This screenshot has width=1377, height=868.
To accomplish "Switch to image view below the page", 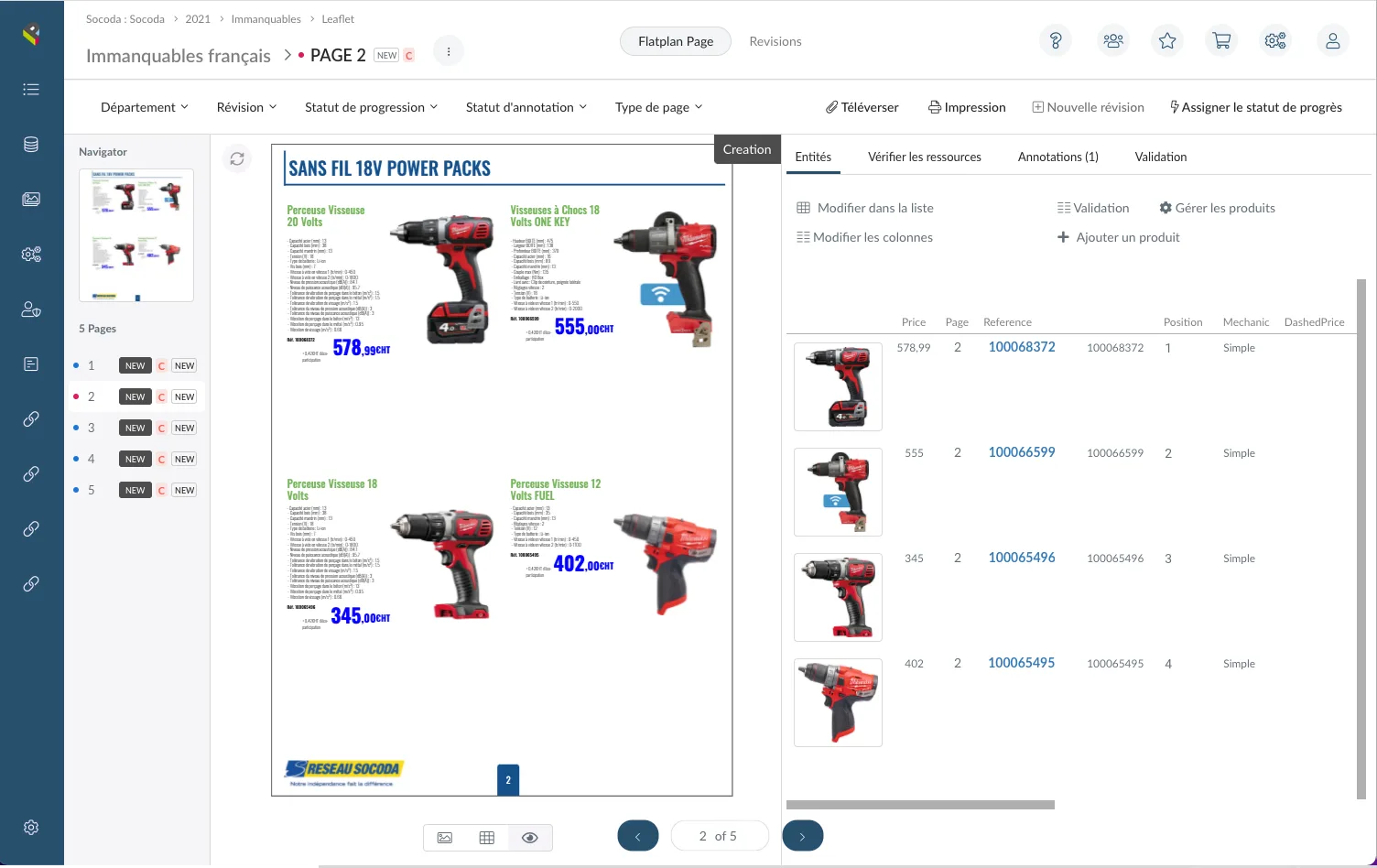I will point(445,838).
